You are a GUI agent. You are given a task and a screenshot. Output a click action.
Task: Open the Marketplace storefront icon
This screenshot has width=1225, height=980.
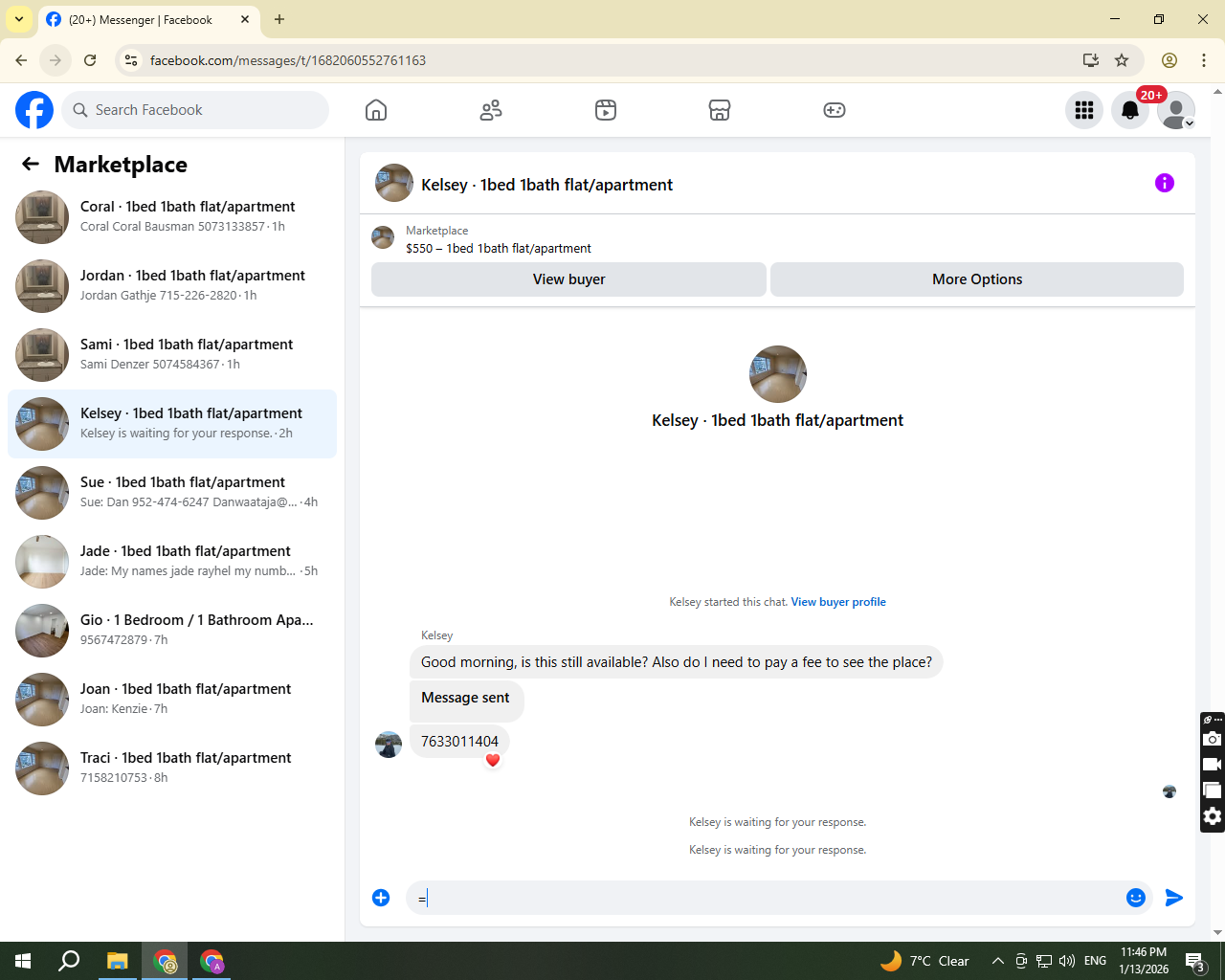click(720, 110)
